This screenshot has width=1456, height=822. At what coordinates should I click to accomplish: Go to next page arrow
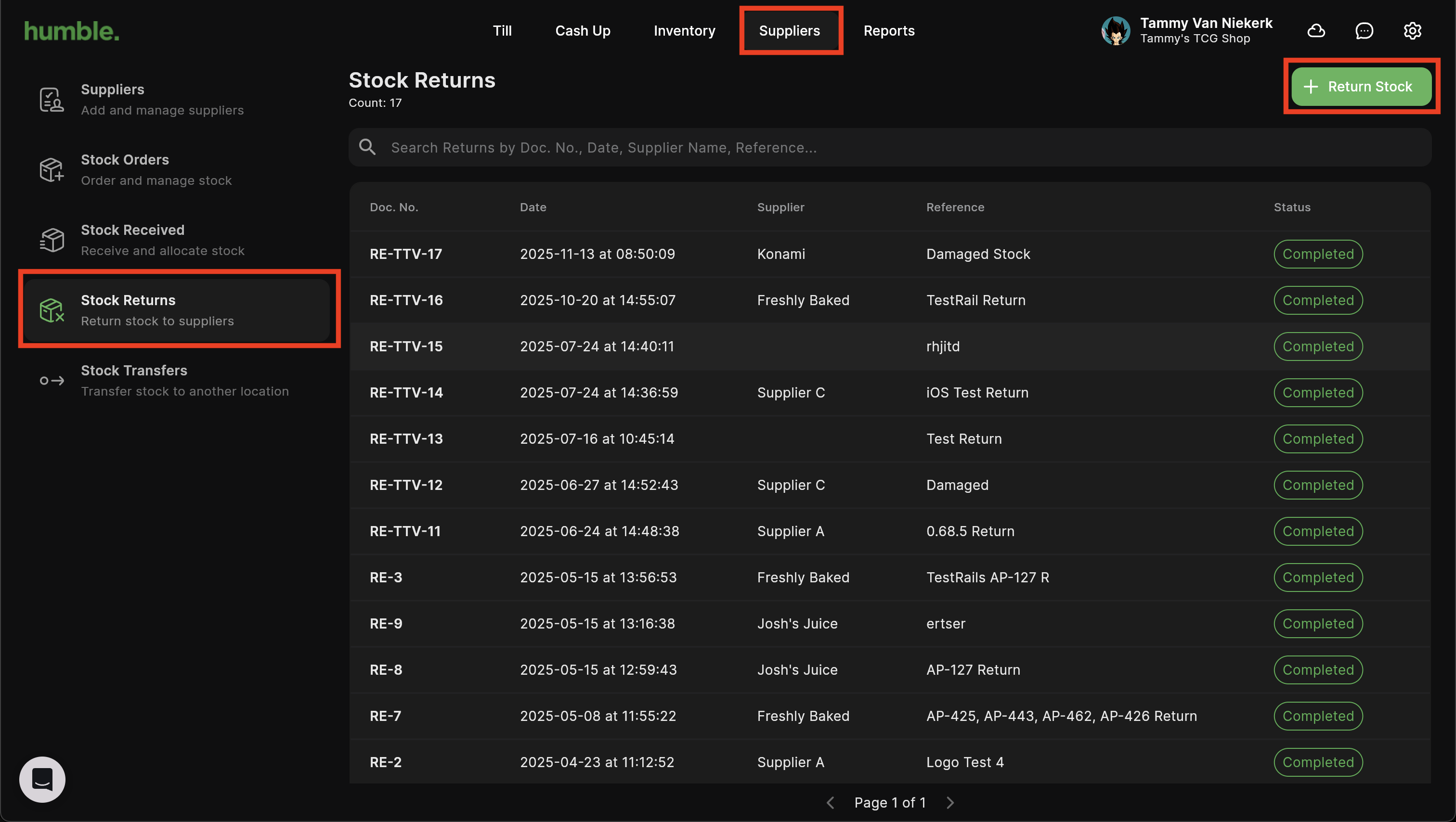[950, 802]
